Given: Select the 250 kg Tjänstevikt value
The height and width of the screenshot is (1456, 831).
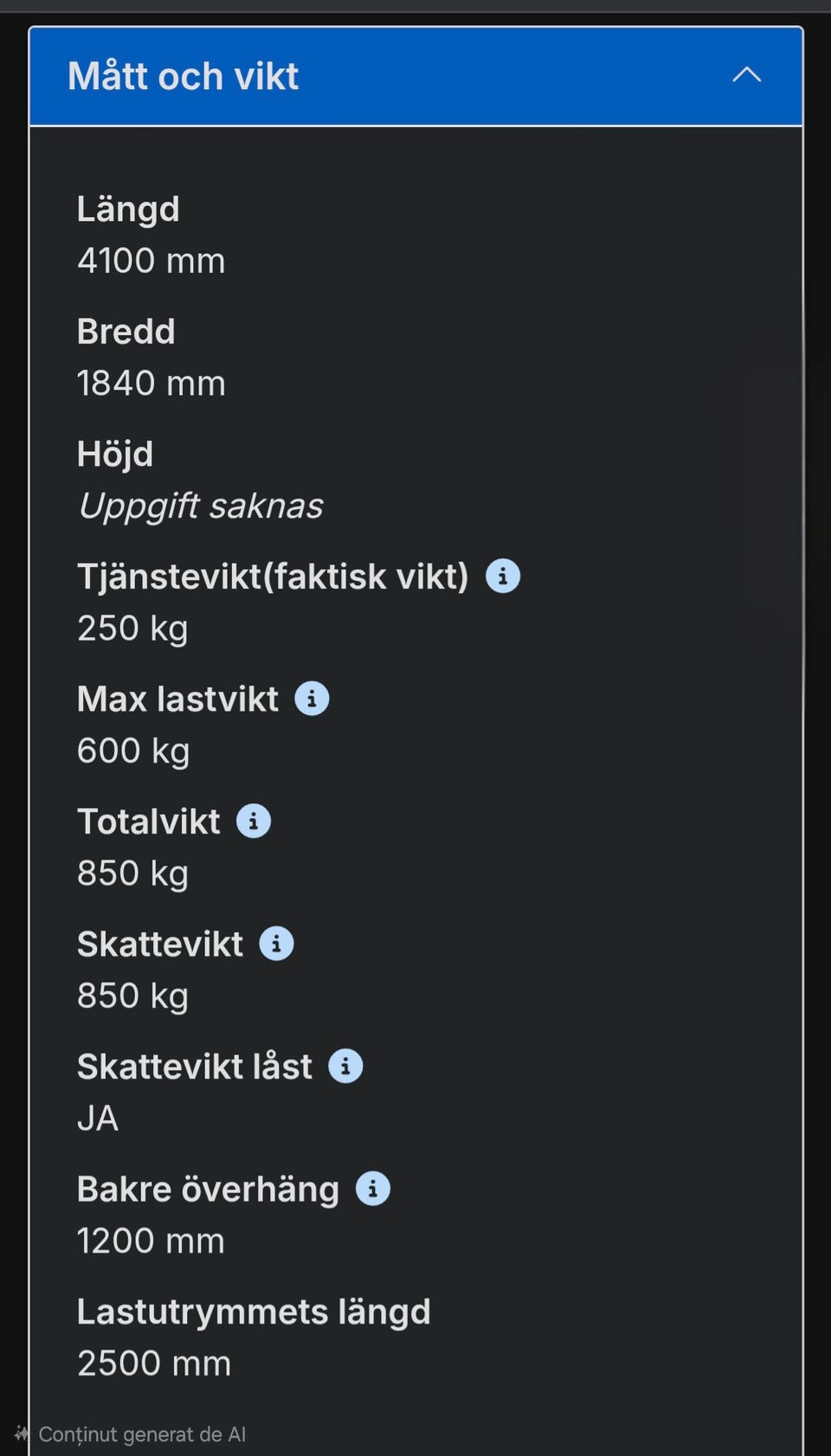Looking at the screenshot, I should coord(132,628).
